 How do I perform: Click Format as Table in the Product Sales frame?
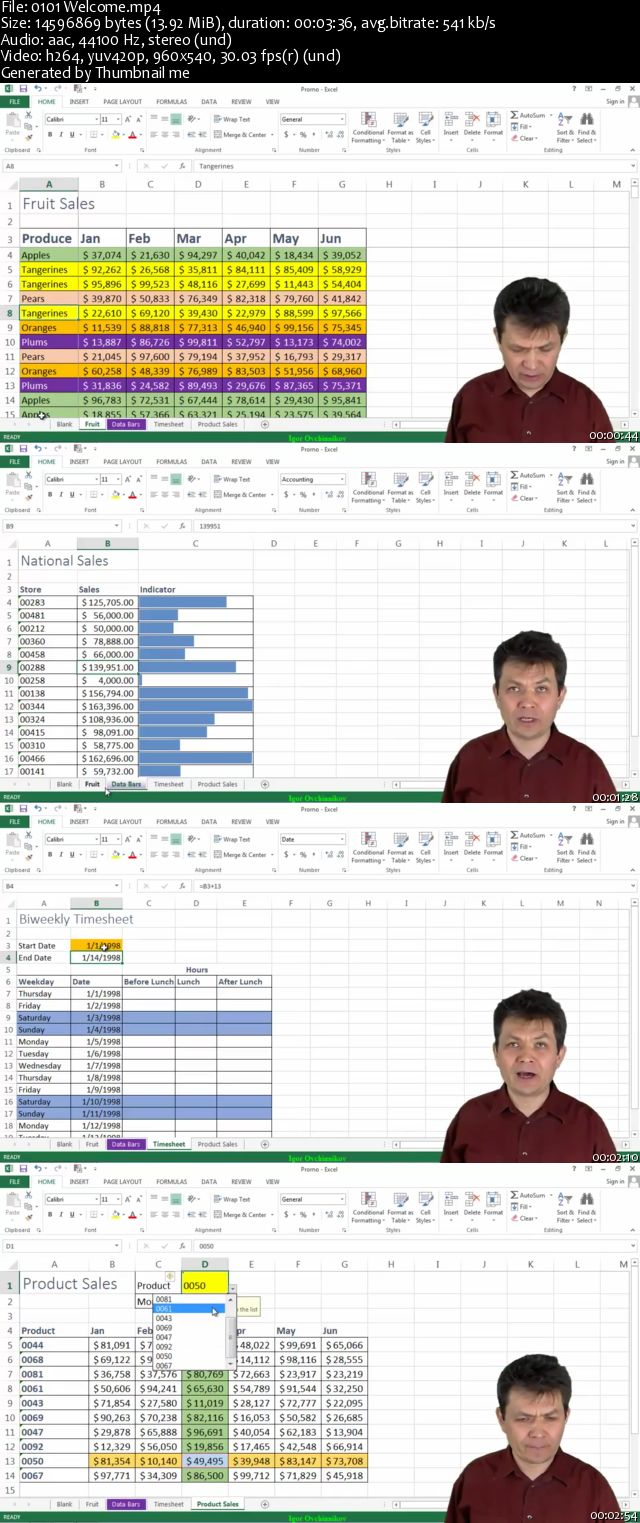click(x=400, y=1207)
